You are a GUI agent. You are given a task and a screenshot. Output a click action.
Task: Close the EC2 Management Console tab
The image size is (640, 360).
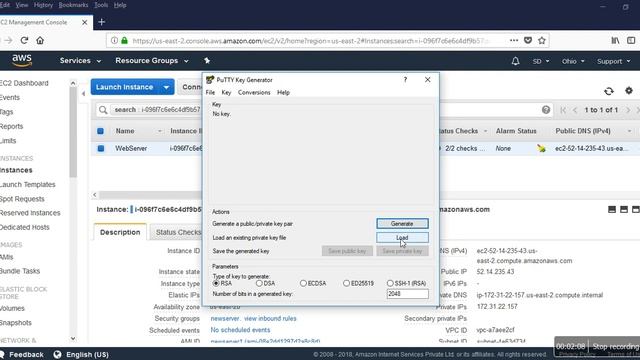click(84, 22)
